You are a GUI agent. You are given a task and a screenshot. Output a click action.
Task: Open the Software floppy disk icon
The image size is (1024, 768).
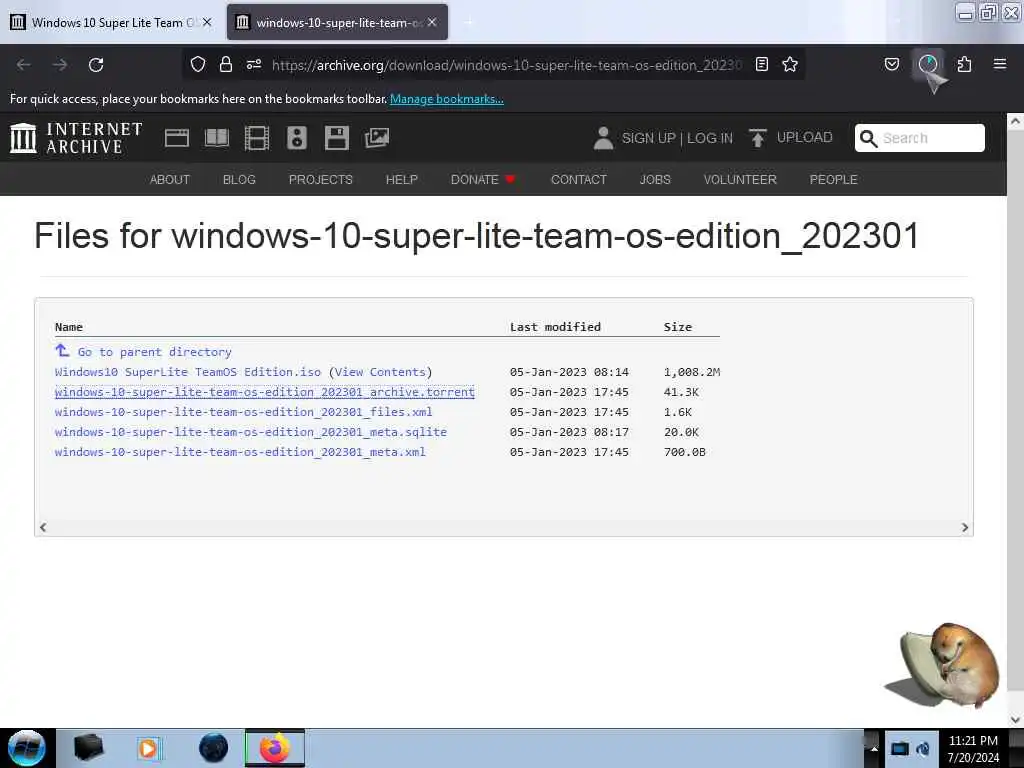(337, 138)
